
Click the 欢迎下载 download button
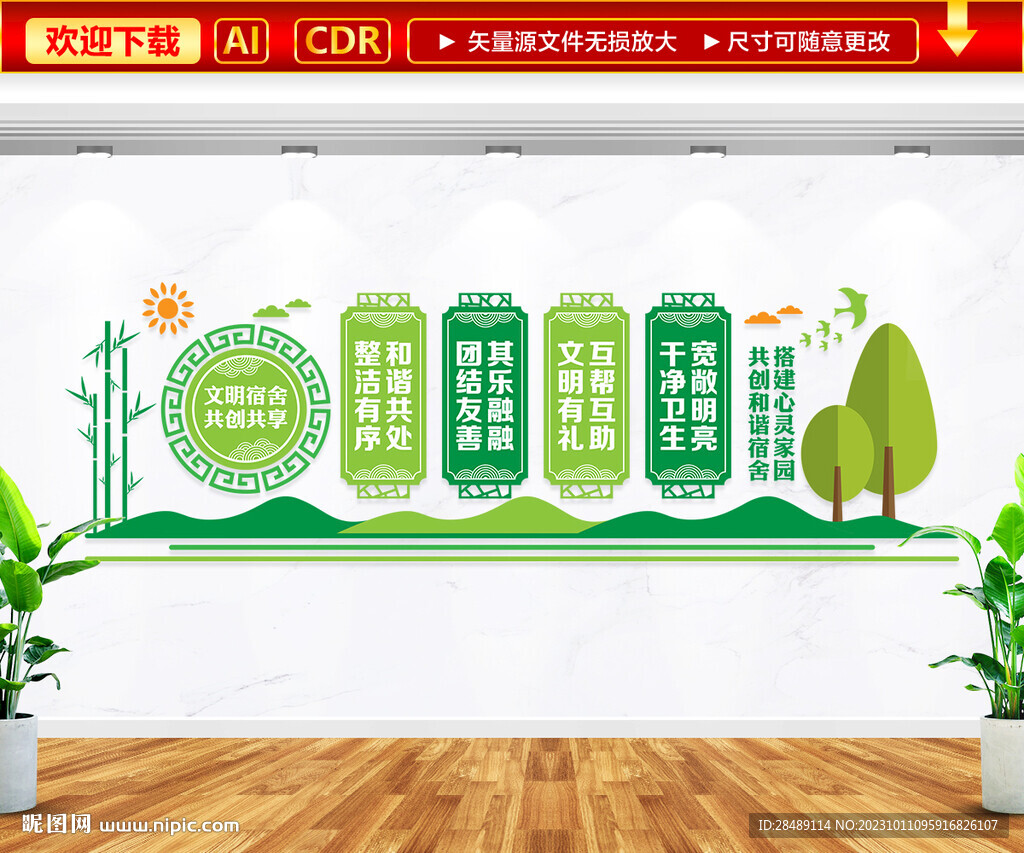pyautogui.click(x=112, y=41)
